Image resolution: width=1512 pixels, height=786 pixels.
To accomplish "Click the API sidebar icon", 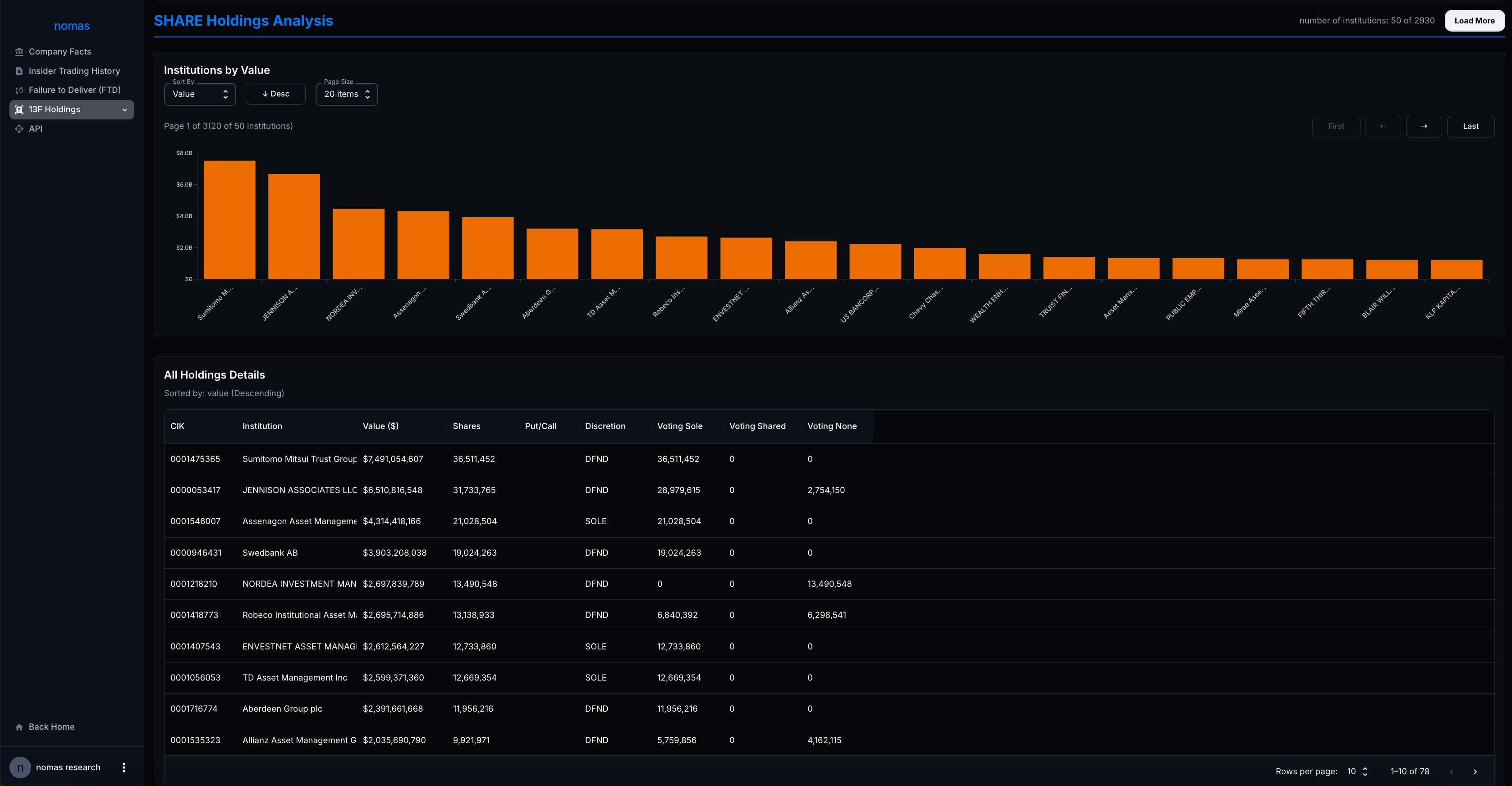I will pos(19,128).
